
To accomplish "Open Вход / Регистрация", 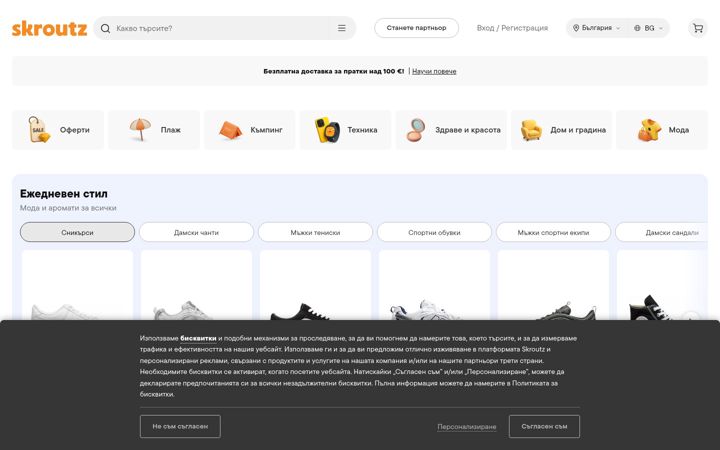I will pyautogui.click(x=512, y=28).
